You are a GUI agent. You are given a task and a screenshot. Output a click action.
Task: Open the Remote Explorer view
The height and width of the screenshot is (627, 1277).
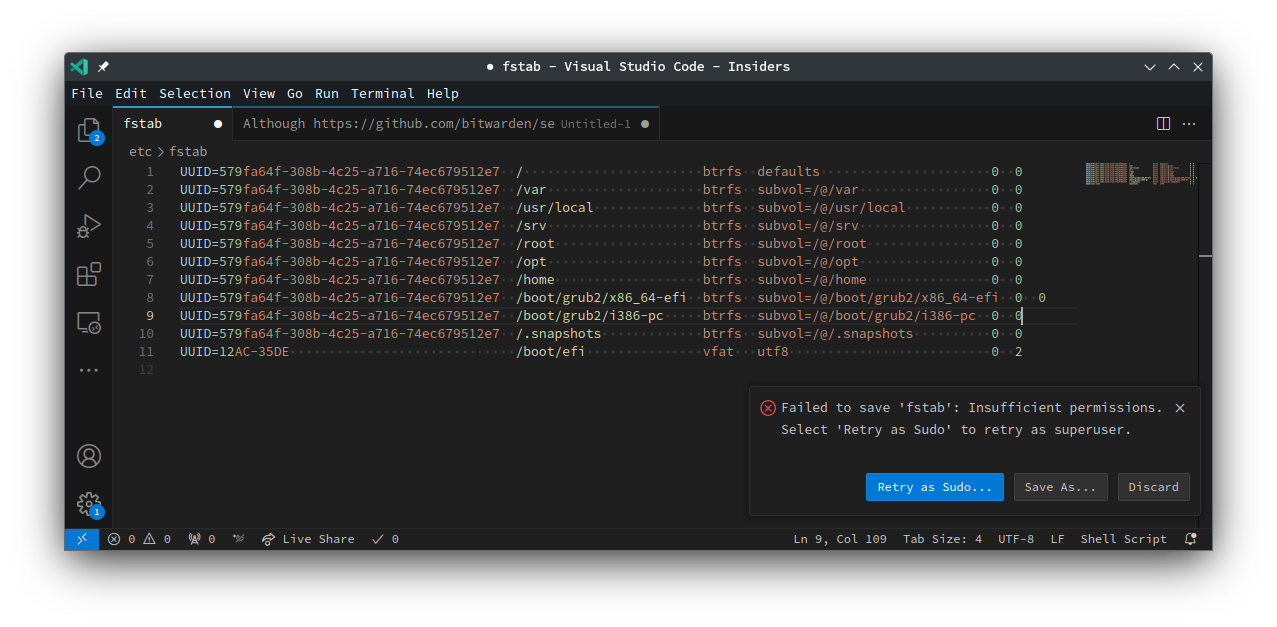coord(89,322)
